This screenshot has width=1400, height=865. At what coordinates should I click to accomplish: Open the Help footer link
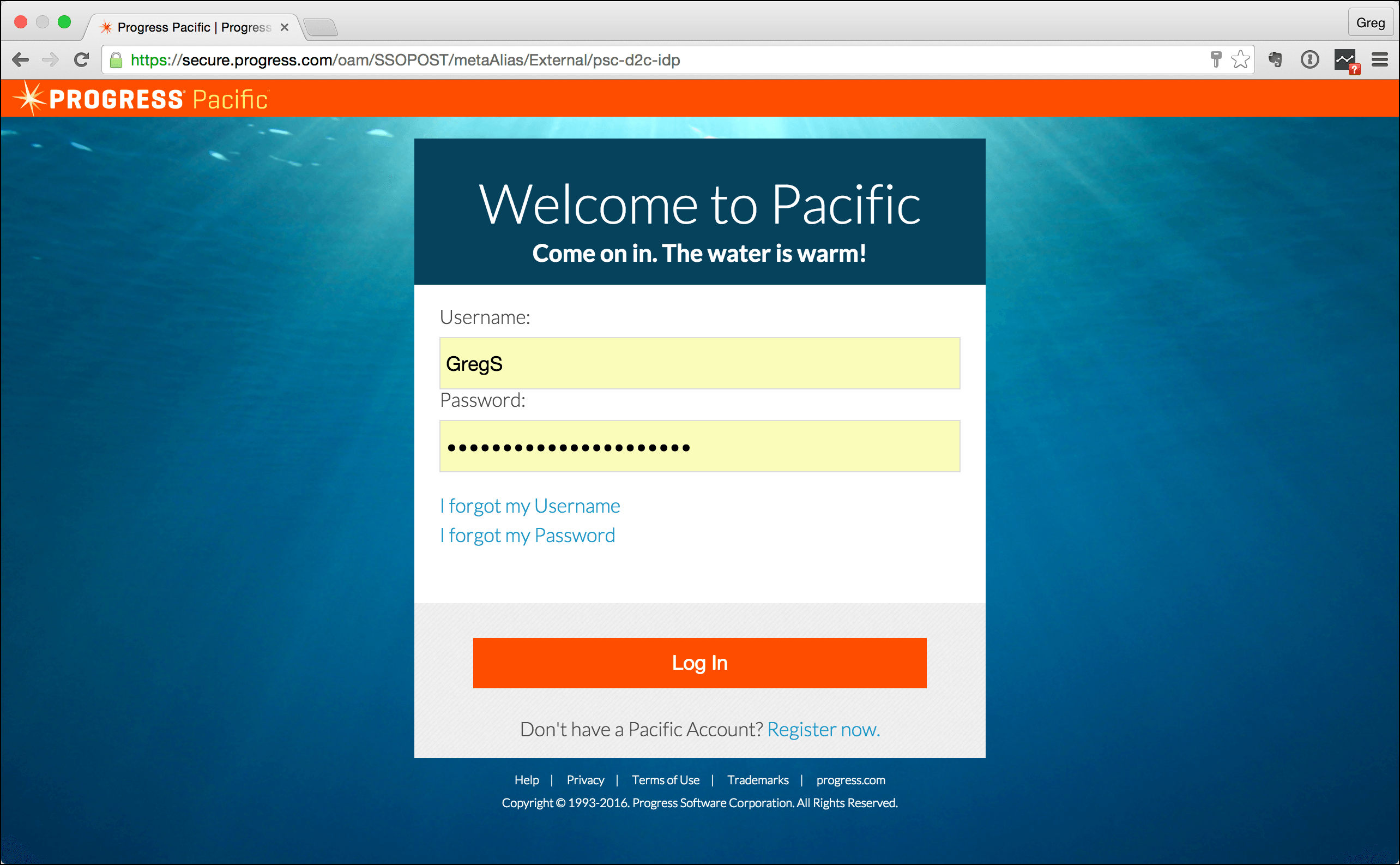click(526, 780)
